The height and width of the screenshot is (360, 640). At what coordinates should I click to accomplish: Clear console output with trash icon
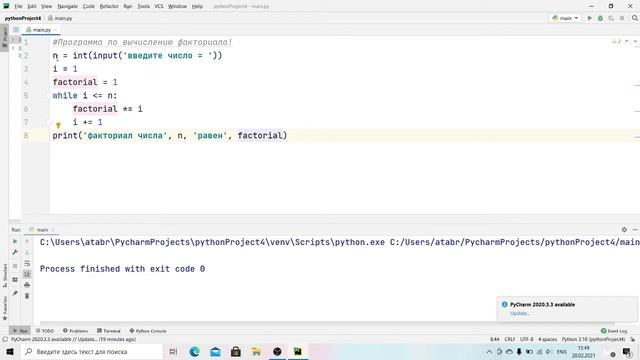pos(27,296)
